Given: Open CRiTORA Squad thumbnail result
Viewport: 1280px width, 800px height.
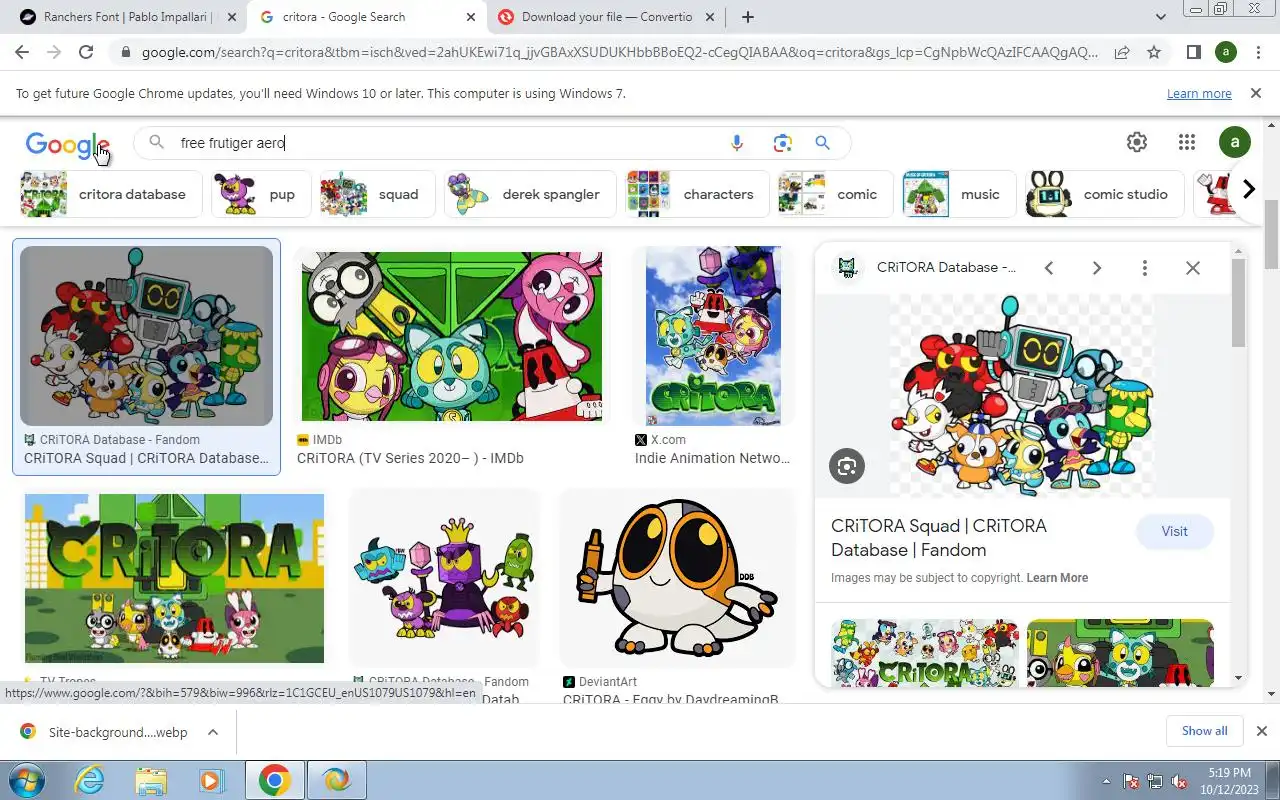Looking at the screenshot, I should coord(146,335).
